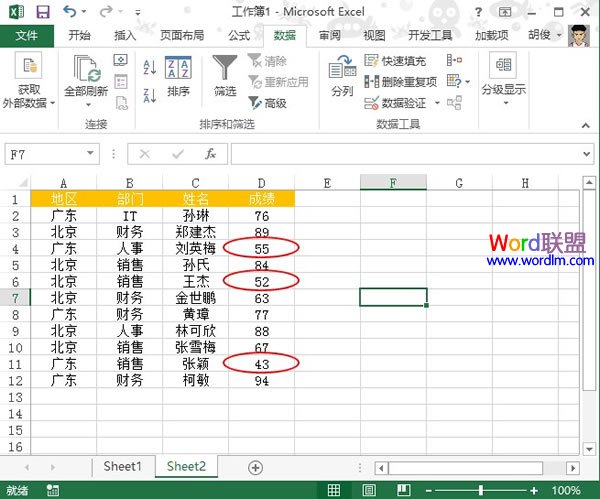The width and height of the screenshot is (600, 499).
Task: Open the File tab
Action: 27,36
